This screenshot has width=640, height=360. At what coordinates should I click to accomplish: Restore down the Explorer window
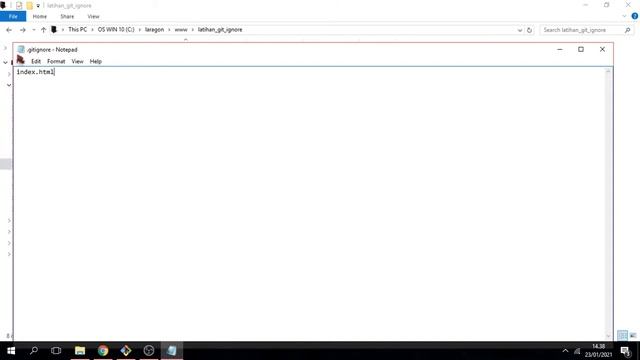pos(607,5)
